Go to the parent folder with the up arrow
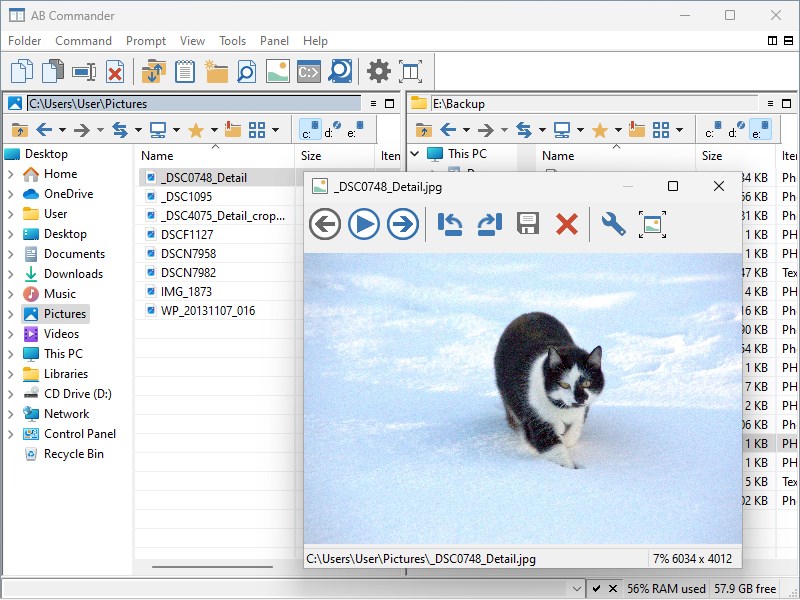The image size is (800, 600). click(18, 129)
